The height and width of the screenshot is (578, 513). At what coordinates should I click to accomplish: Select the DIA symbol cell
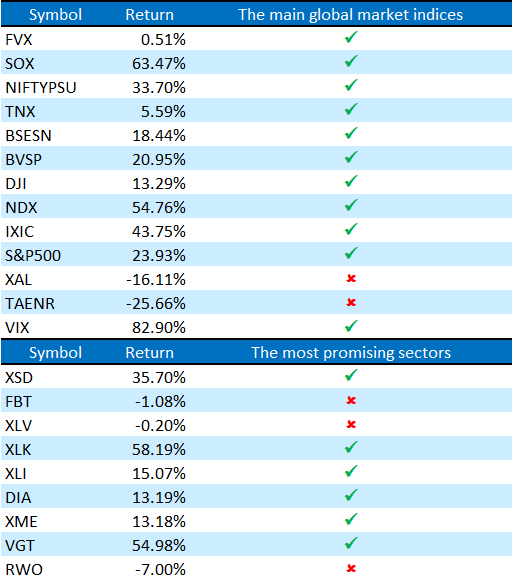[x=55, y=497]
